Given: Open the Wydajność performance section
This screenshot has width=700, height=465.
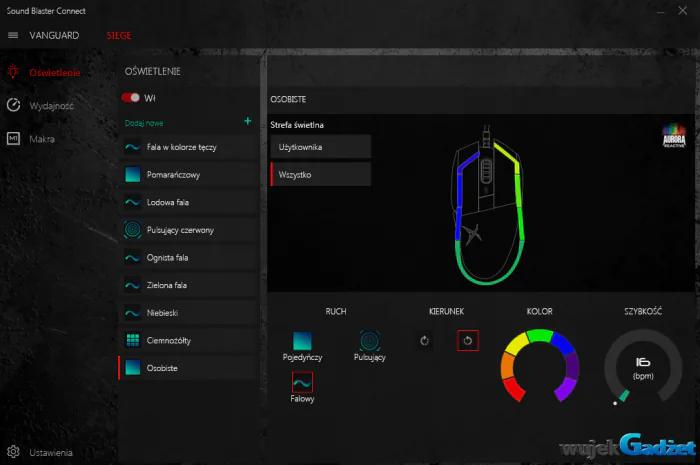Looking at the screenshot, I should pyautogui.click(x=51, y=106).
